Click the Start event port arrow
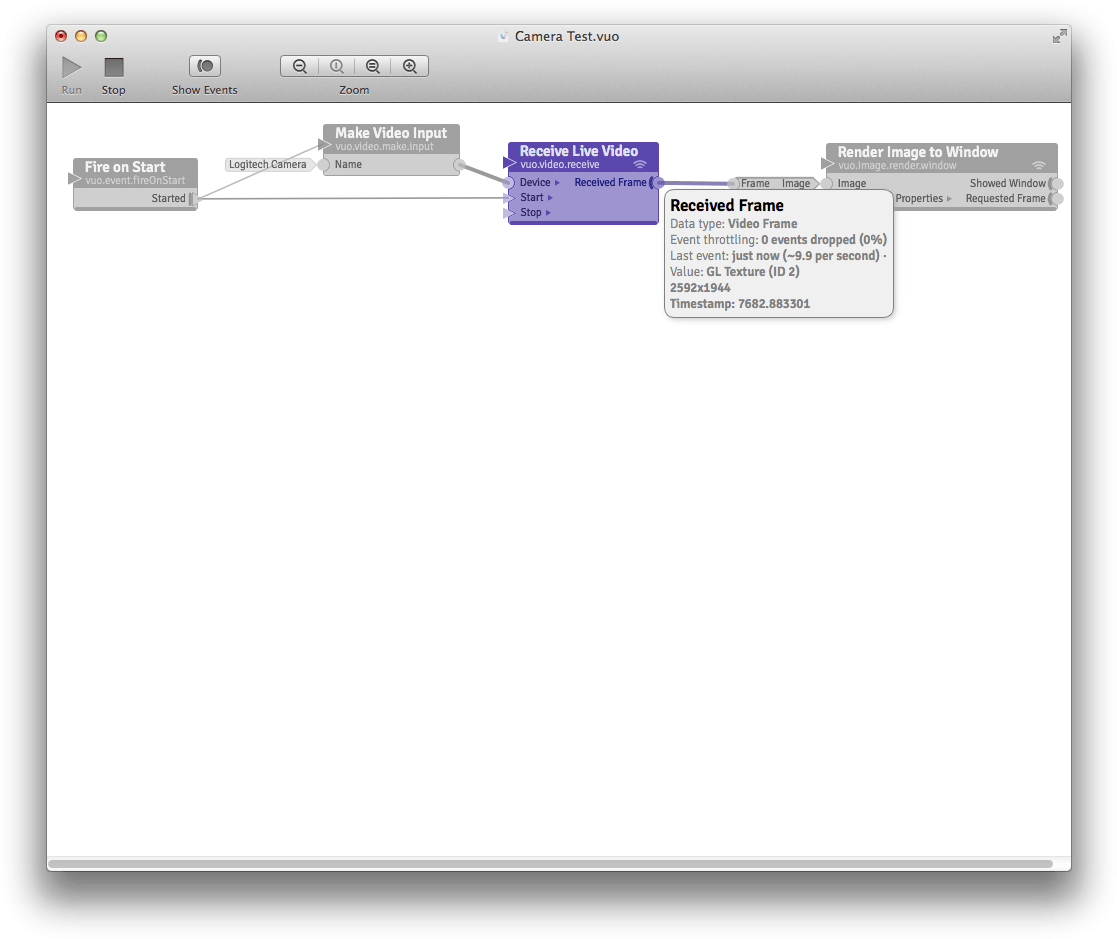This screenshot has width=1117, height=939. (550, 198)
